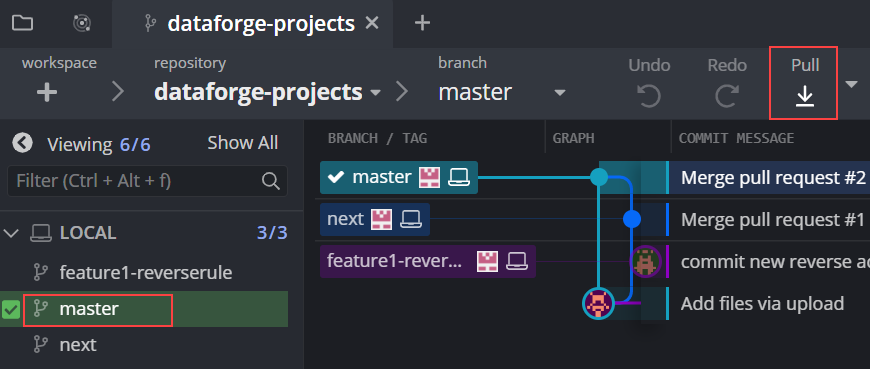Close the dataforge-projects tab
The height and width of the screenshot is (369, 870).
(x=372, y=23)
